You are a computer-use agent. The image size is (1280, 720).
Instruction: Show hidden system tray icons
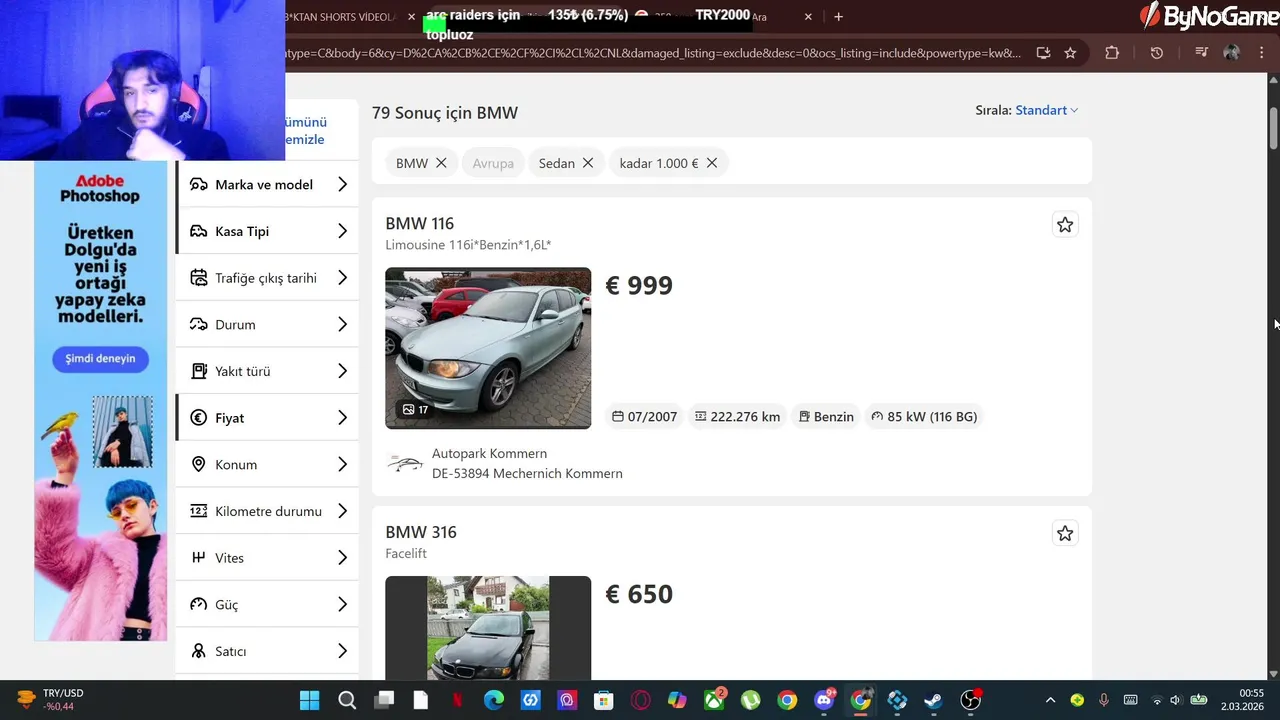click(x=1050, y=700)
